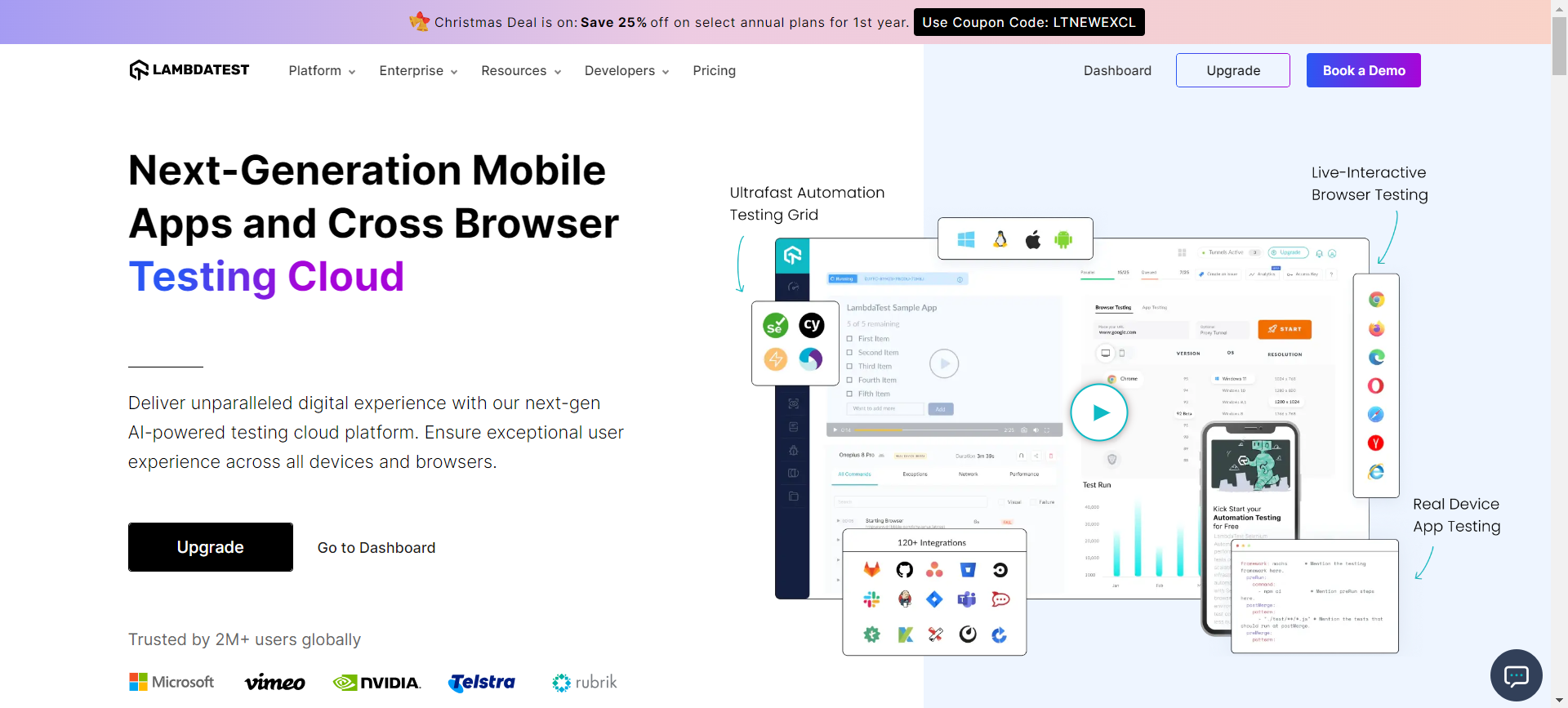Click the Cypress cy icon
The height and width of the screenshot is (708, 1568).
811,325
